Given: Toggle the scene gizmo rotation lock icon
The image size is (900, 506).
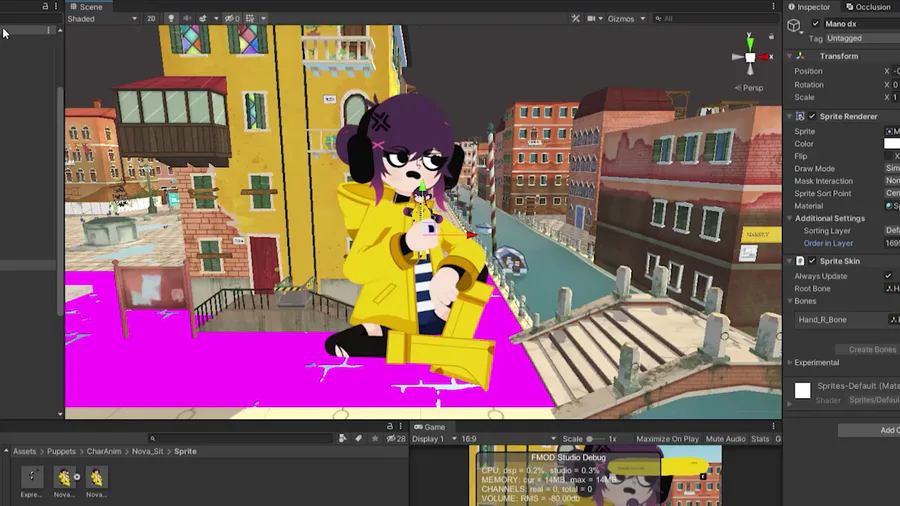Looking at the screenshot, I should point(771,36).
